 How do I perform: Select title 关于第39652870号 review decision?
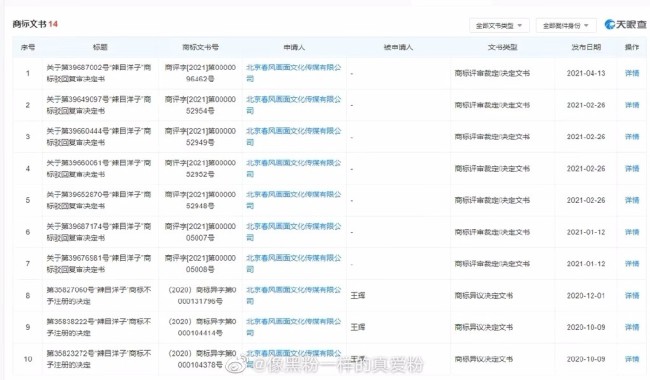point(99,200)
